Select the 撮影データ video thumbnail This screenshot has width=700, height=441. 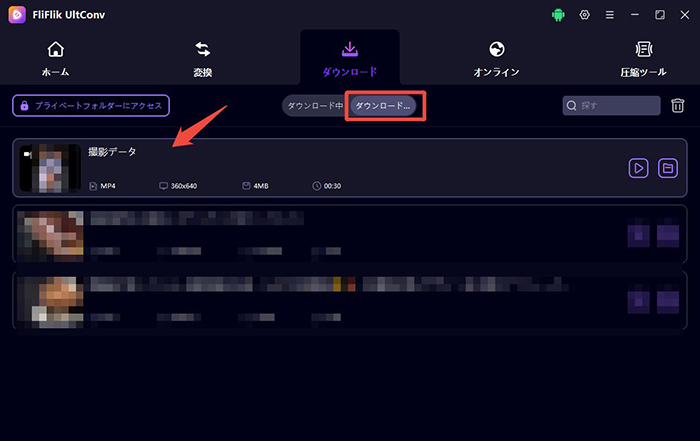pos(50,168)
